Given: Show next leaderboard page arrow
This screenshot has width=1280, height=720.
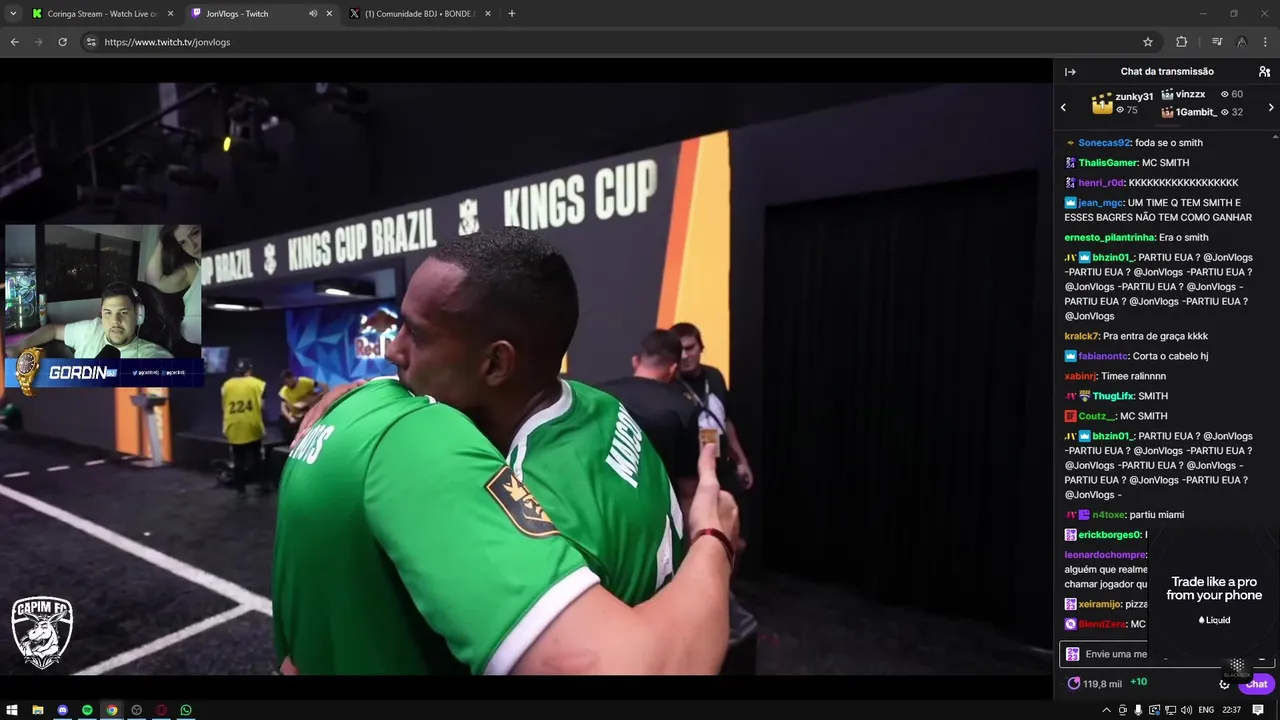Looking at the screenshot, I should tap(1271, 107).
